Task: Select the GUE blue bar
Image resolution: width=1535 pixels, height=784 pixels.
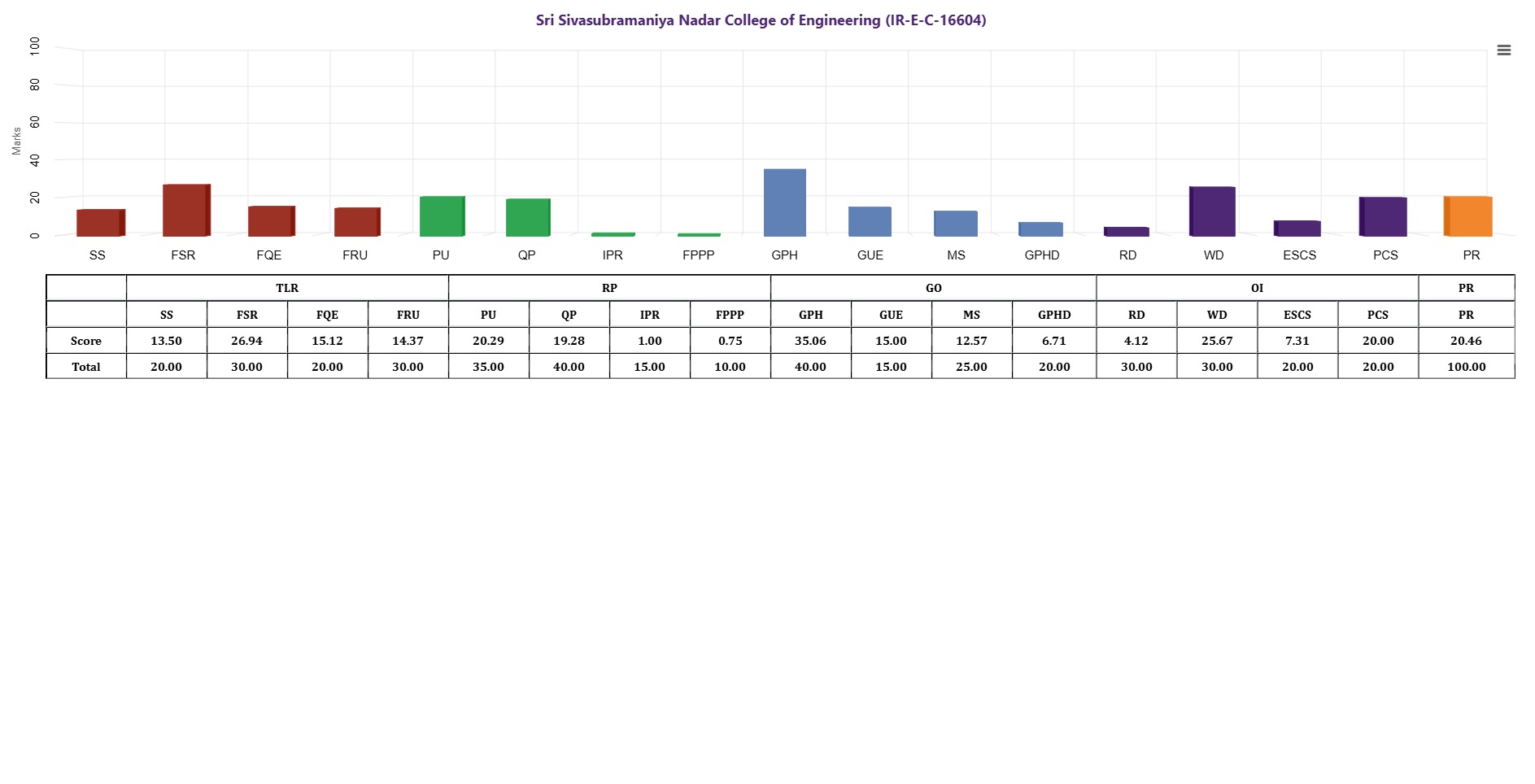Action: [x=870, y=222]
